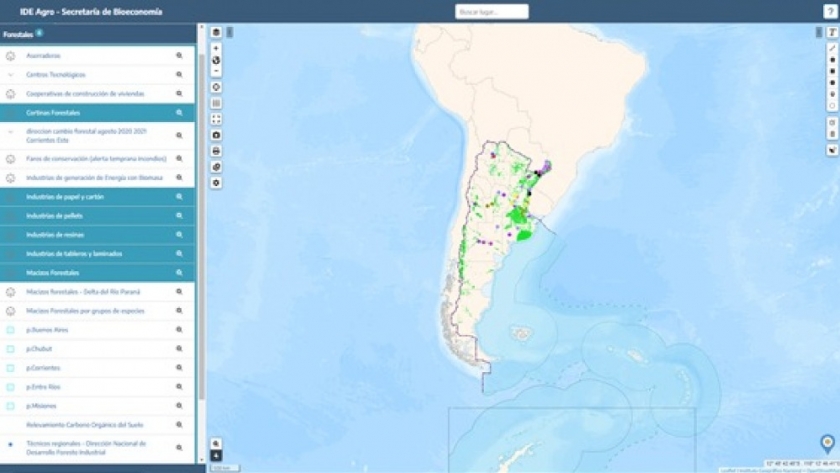Zoom to Aserraderos layer extent
840x473 pixels.
click(x=179, y=56)
